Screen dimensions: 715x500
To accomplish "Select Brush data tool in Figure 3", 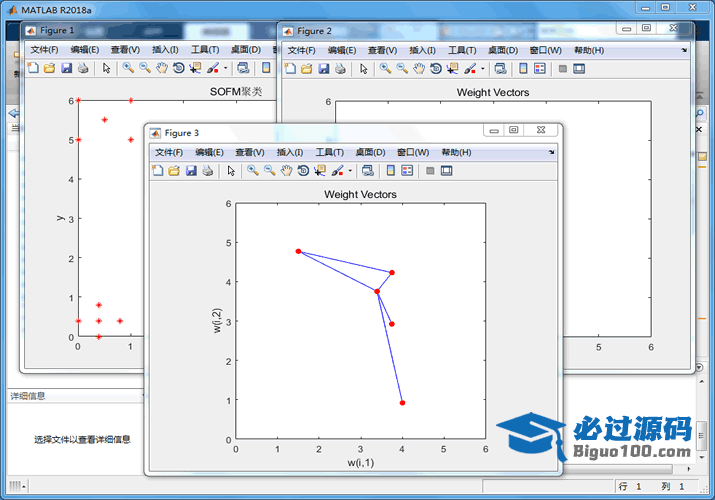I will point(337,171).
